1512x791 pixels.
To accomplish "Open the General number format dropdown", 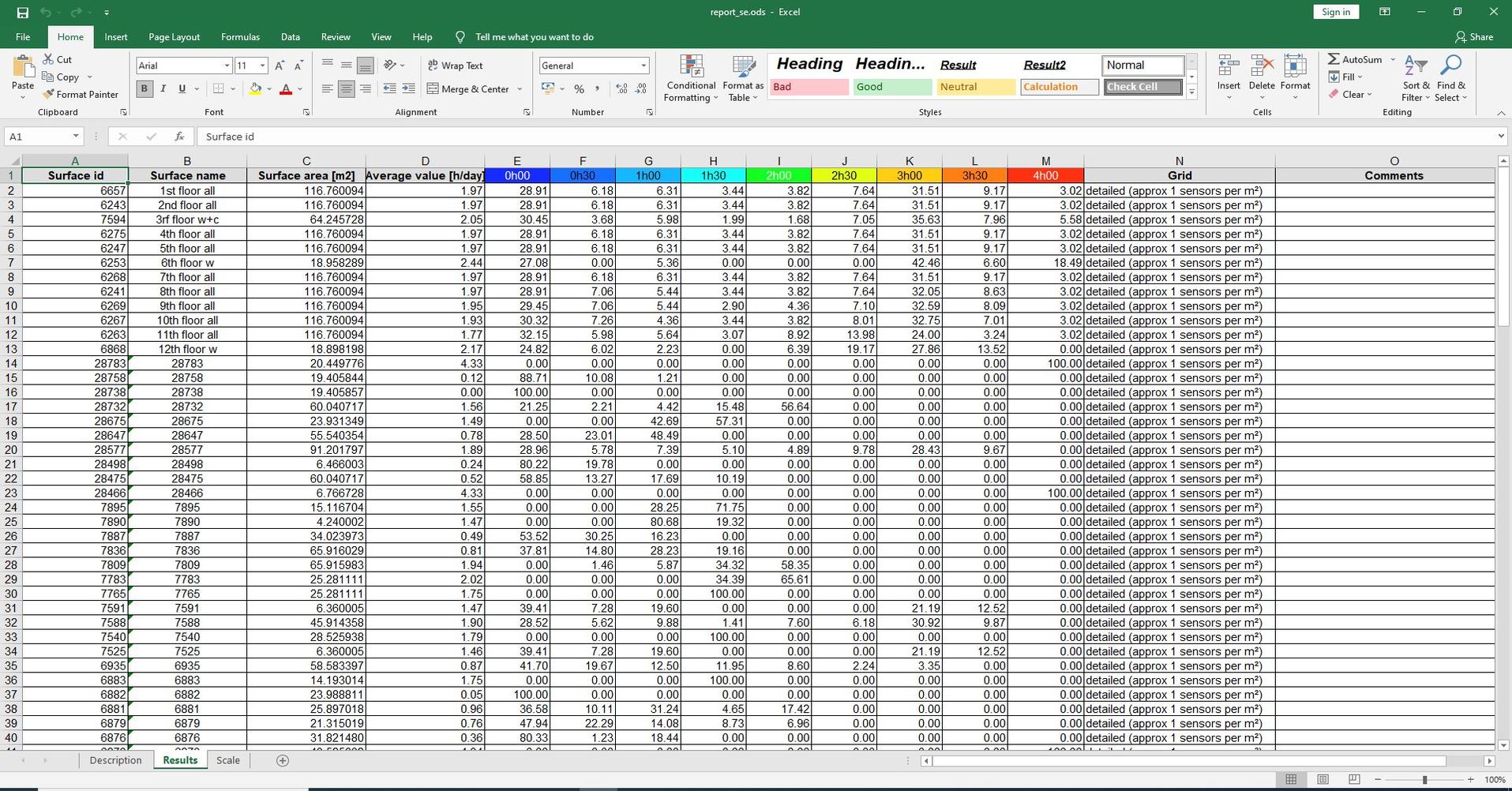I will 643,66.
